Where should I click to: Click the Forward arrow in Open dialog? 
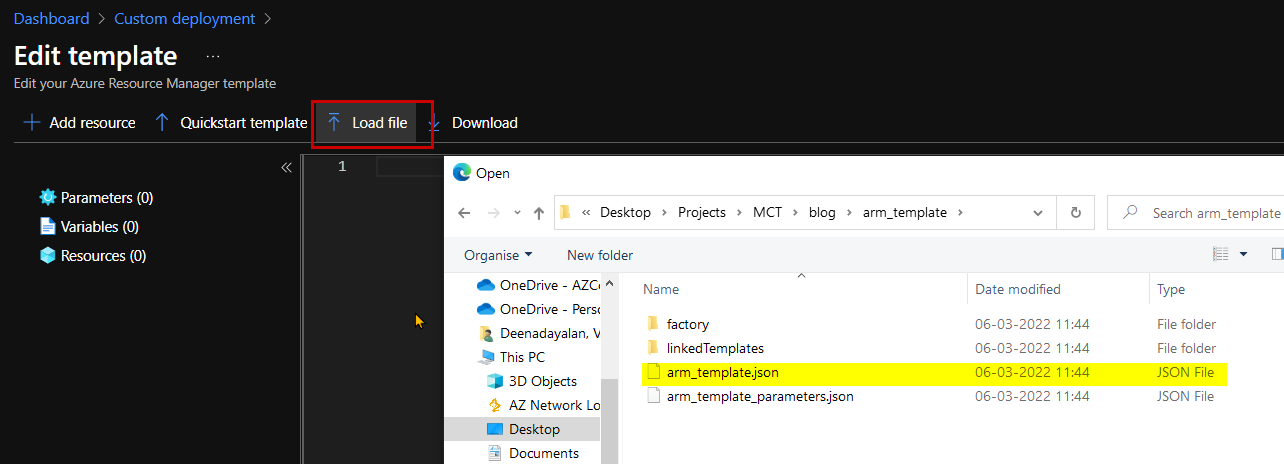point(492,213)
